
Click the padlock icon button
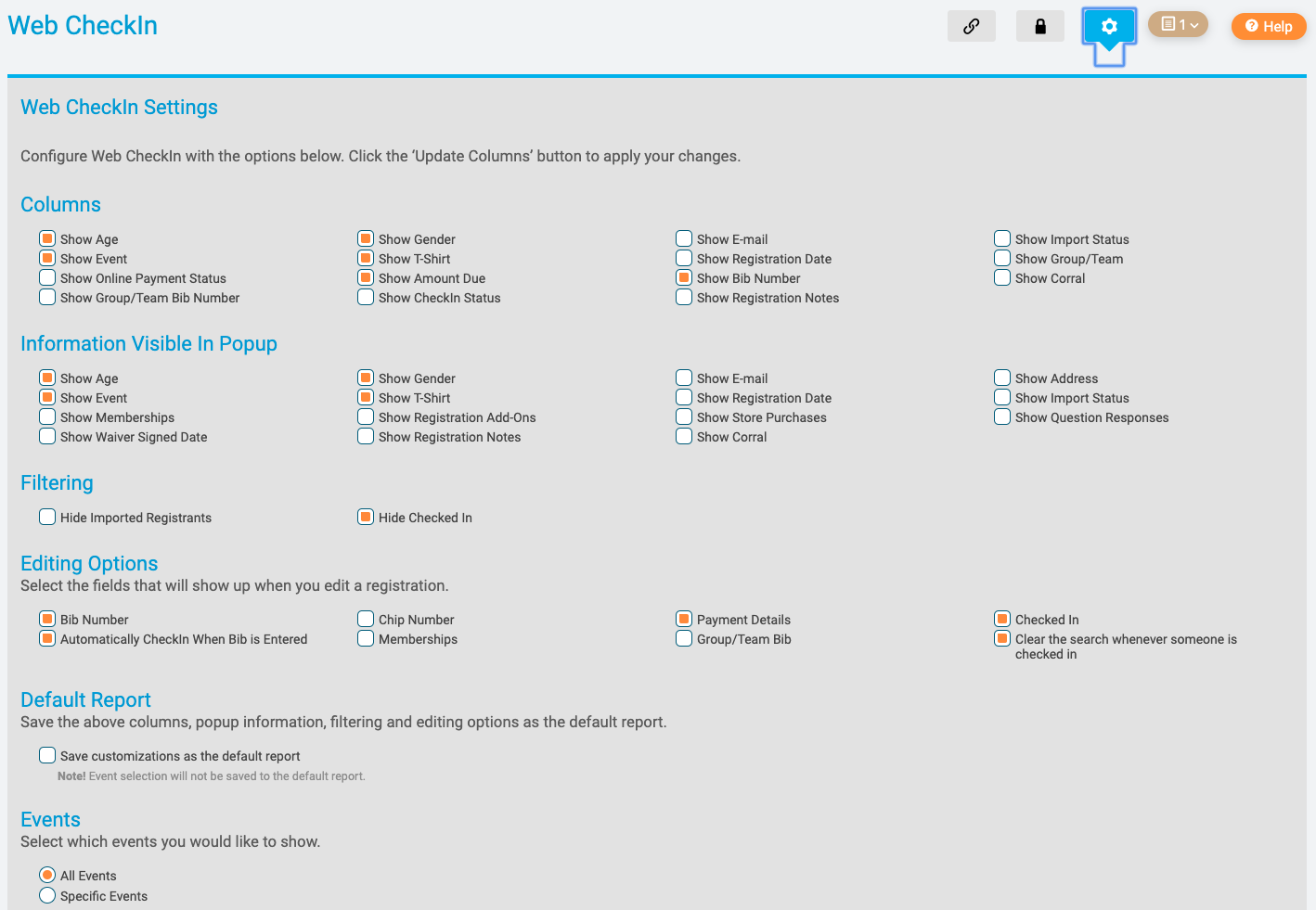[x=1039, y=26]
